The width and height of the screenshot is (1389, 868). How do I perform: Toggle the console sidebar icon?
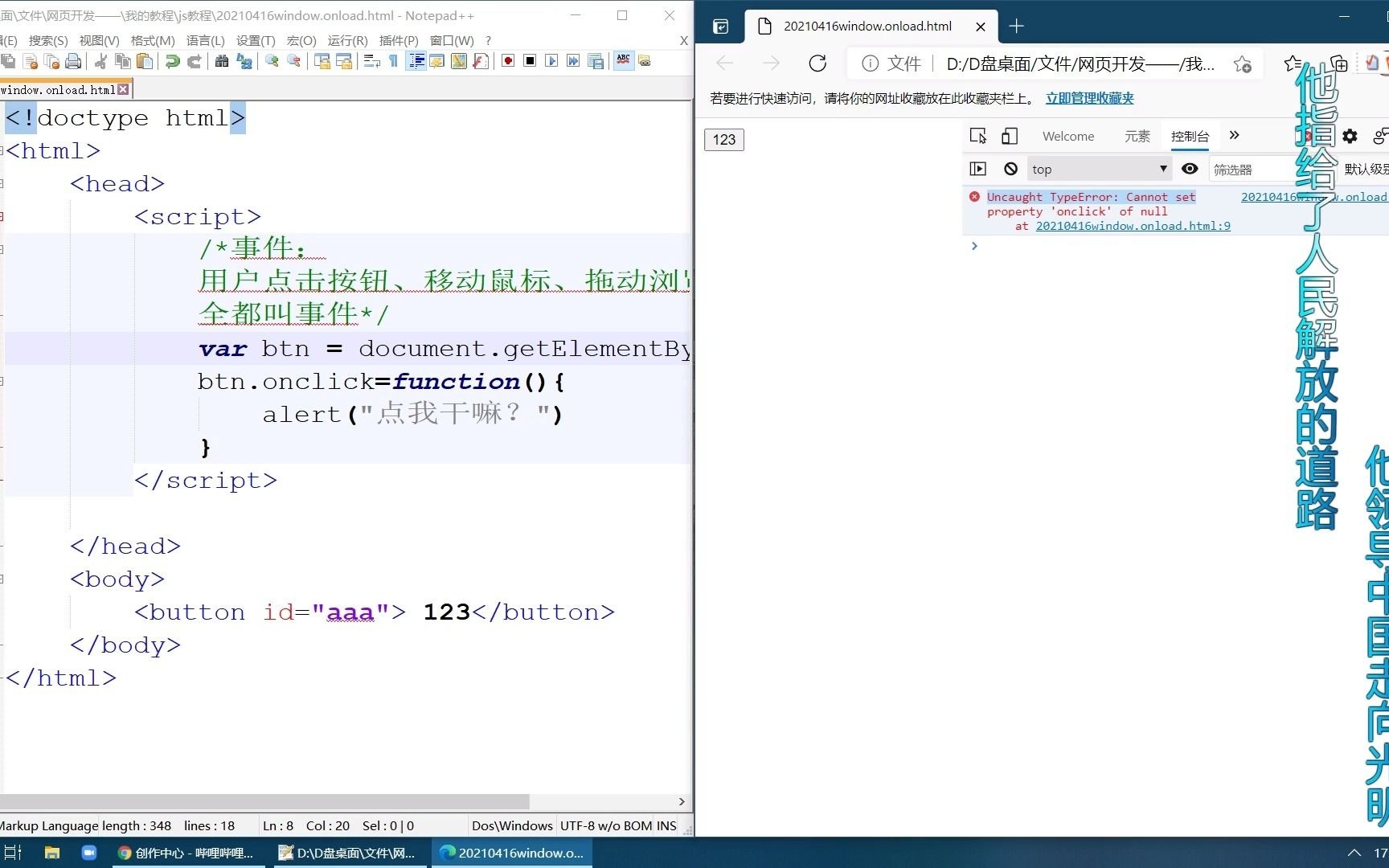pos(978,169)
